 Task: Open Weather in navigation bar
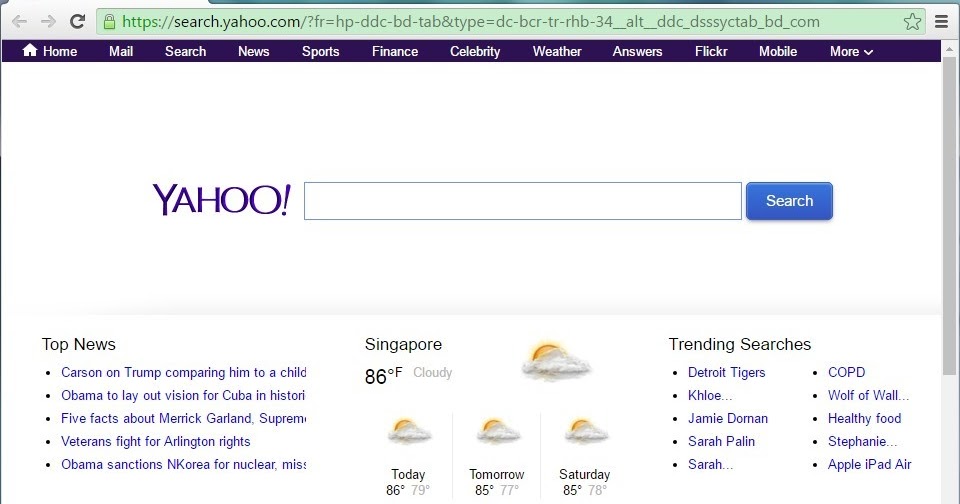click(557, 51)
